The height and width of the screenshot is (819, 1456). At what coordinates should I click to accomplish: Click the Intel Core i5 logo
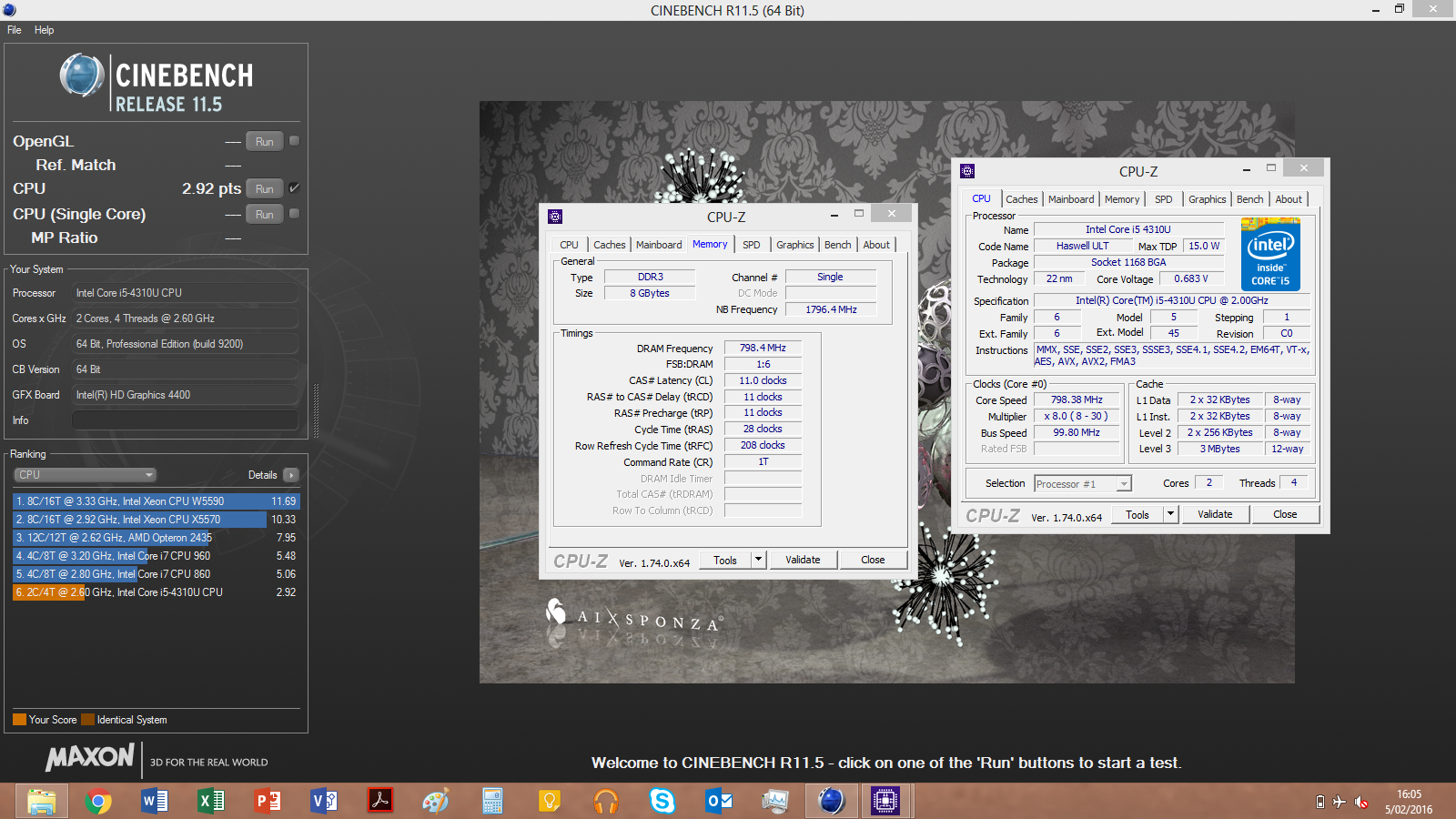pos(1270,254)
